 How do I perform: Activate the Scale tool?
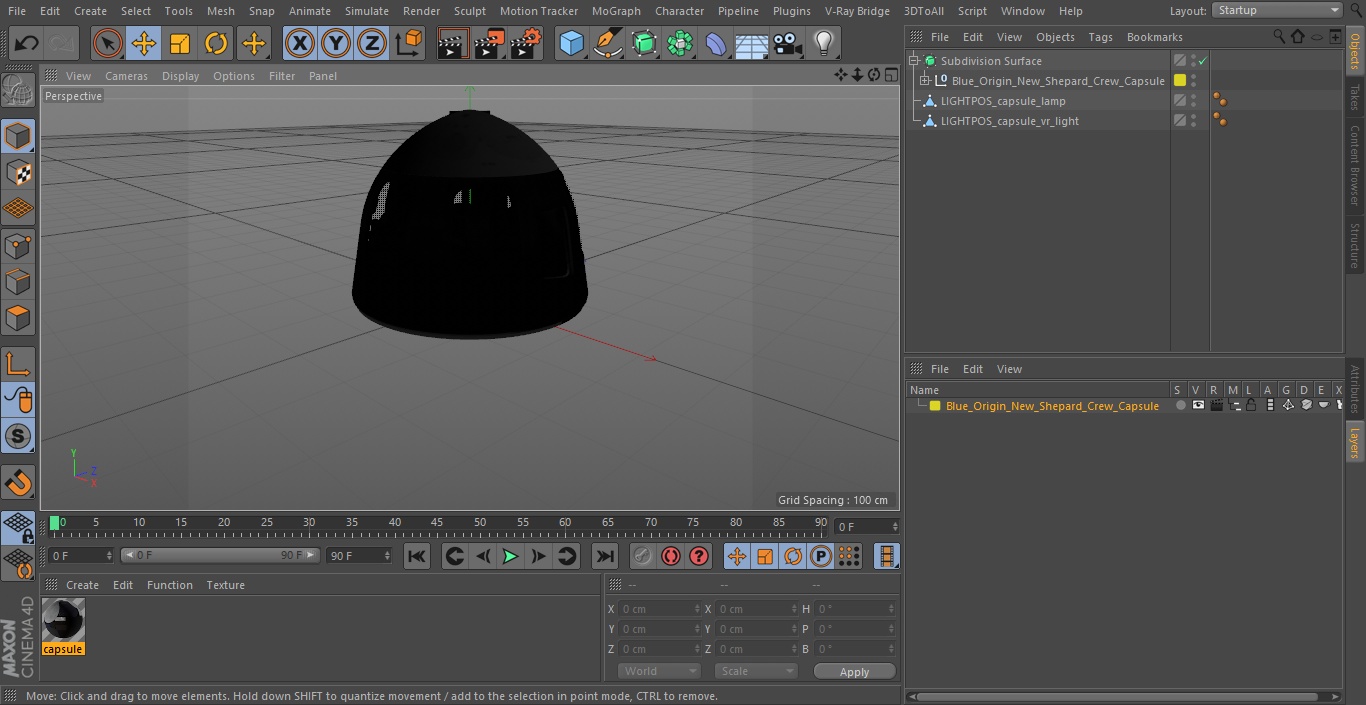coord(180,43)
